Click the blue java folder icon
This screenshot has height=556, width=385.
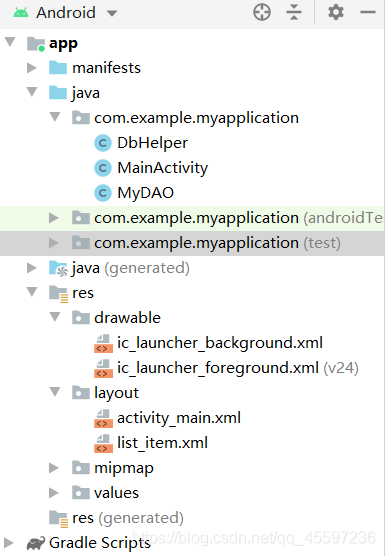[58, 93]
